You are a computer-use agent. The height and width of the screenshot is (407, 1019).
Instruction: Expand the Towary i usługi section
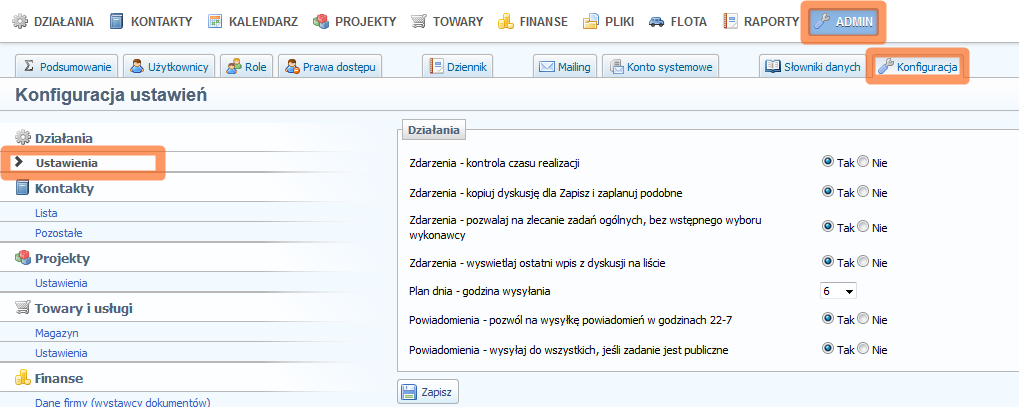(x=84, y=308)
